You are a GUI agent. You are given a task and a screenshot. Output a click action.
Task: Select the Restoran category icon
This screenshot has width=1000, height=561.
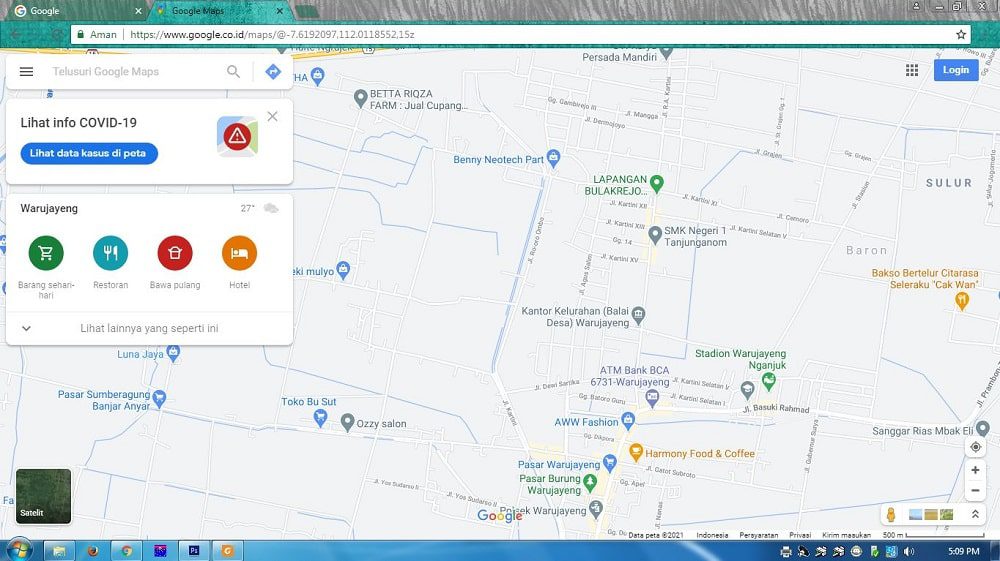click(110, 252)
